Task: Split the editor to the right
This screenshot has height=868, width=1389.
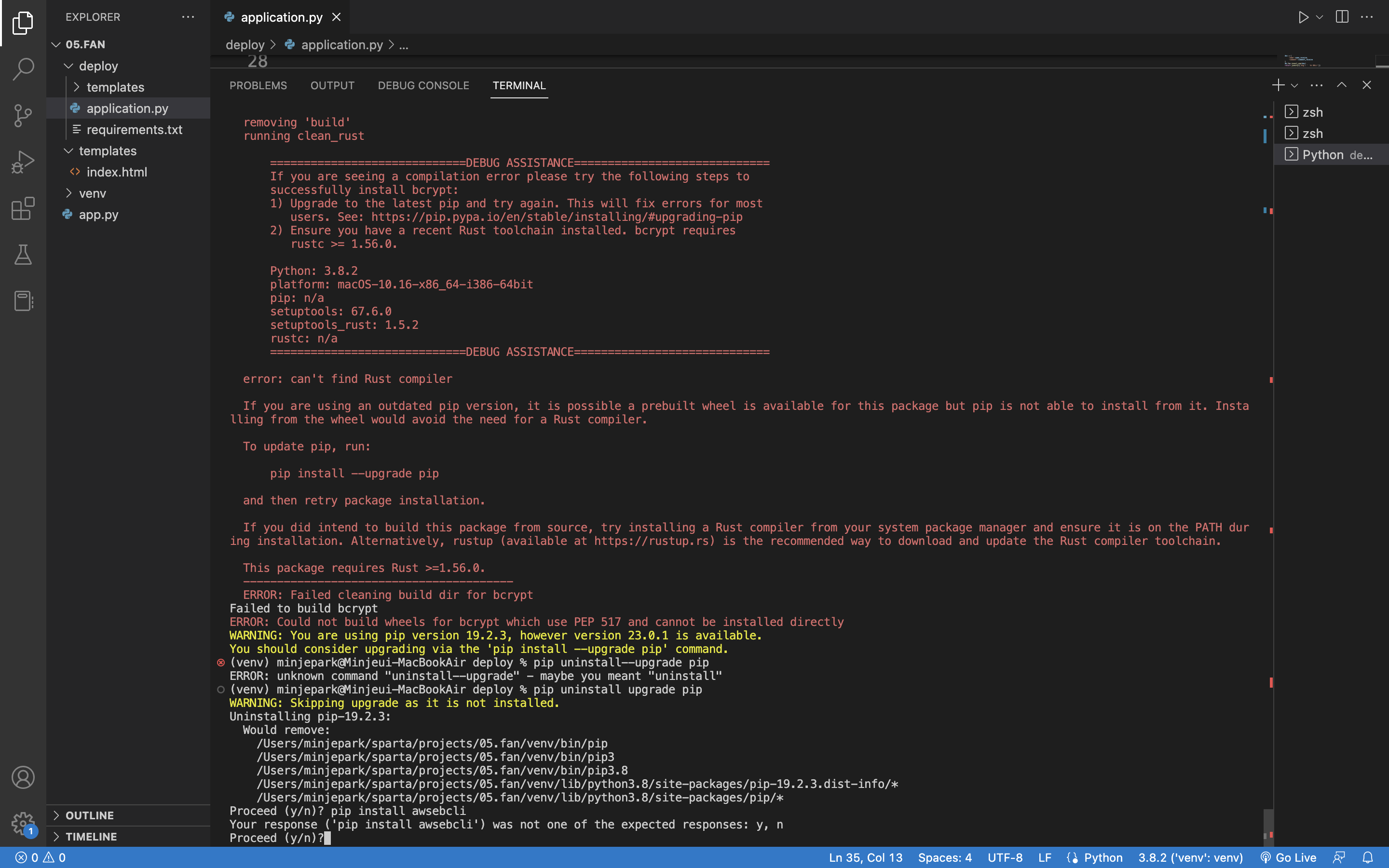Action: pos(1342,17)
